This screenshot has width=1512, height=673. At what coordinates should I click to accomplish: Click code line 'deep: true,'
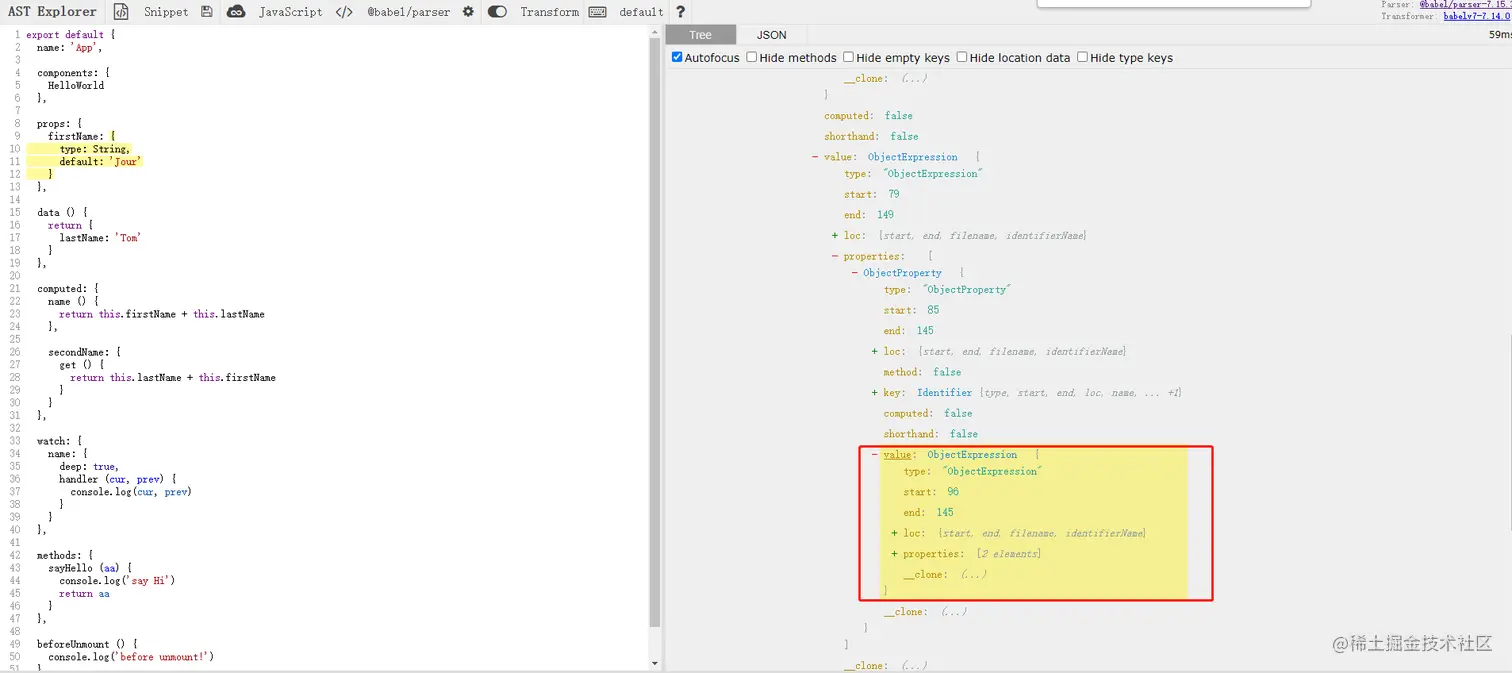point(89,467)
